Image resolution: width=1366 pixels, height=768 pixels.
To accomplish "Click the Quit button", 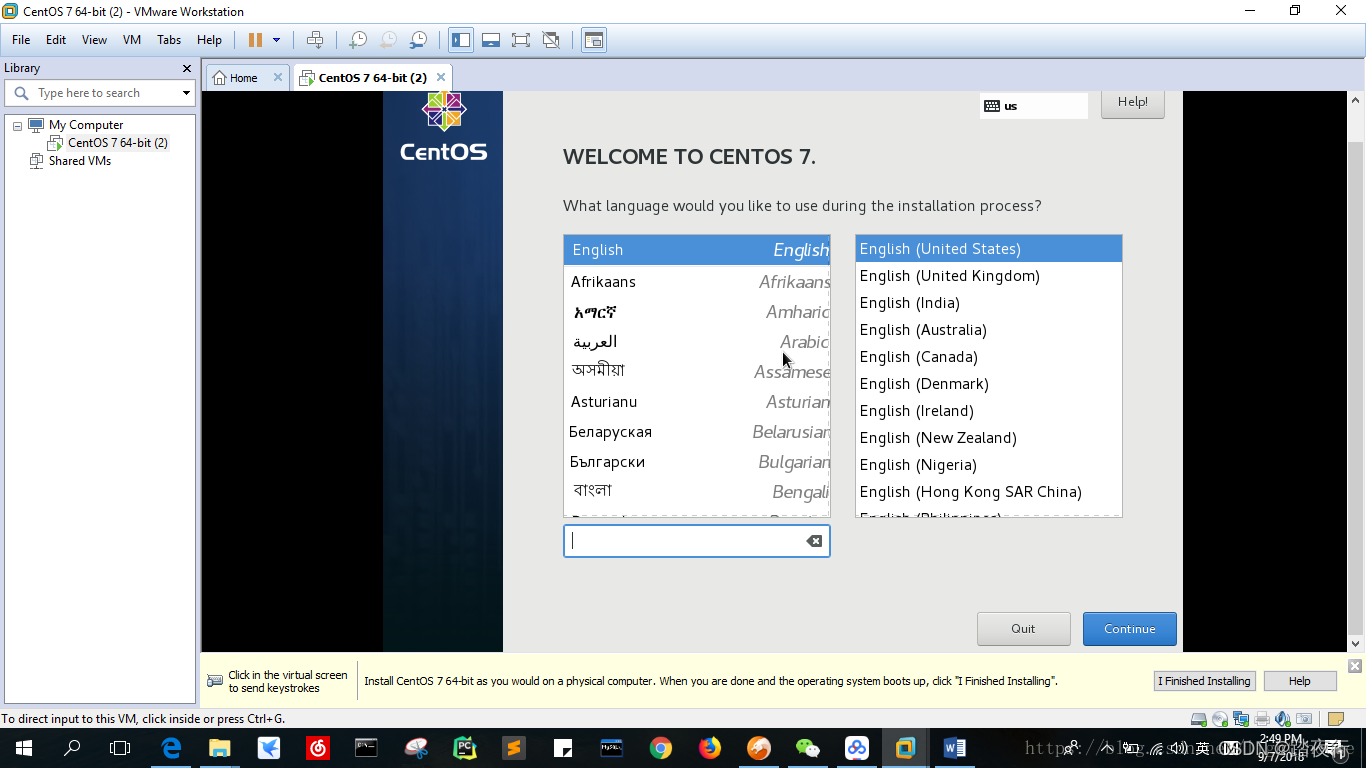I will pos(1023,629).
